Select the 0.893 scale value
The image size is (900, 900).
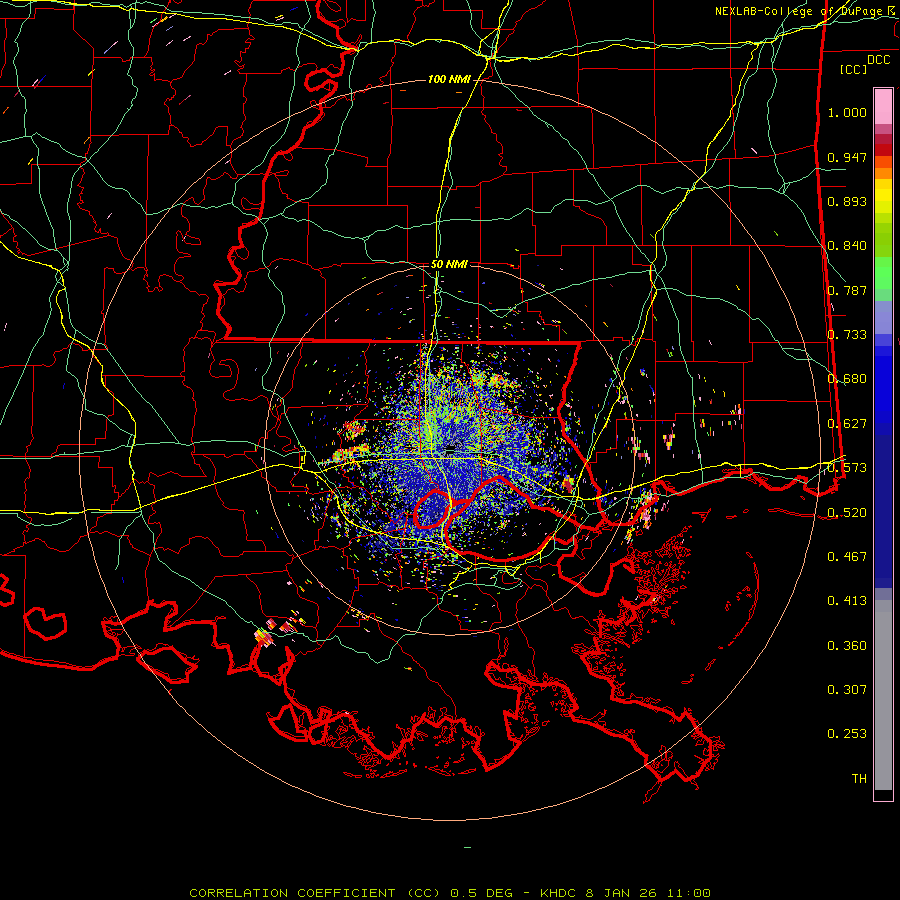click(x=847, y=201)
